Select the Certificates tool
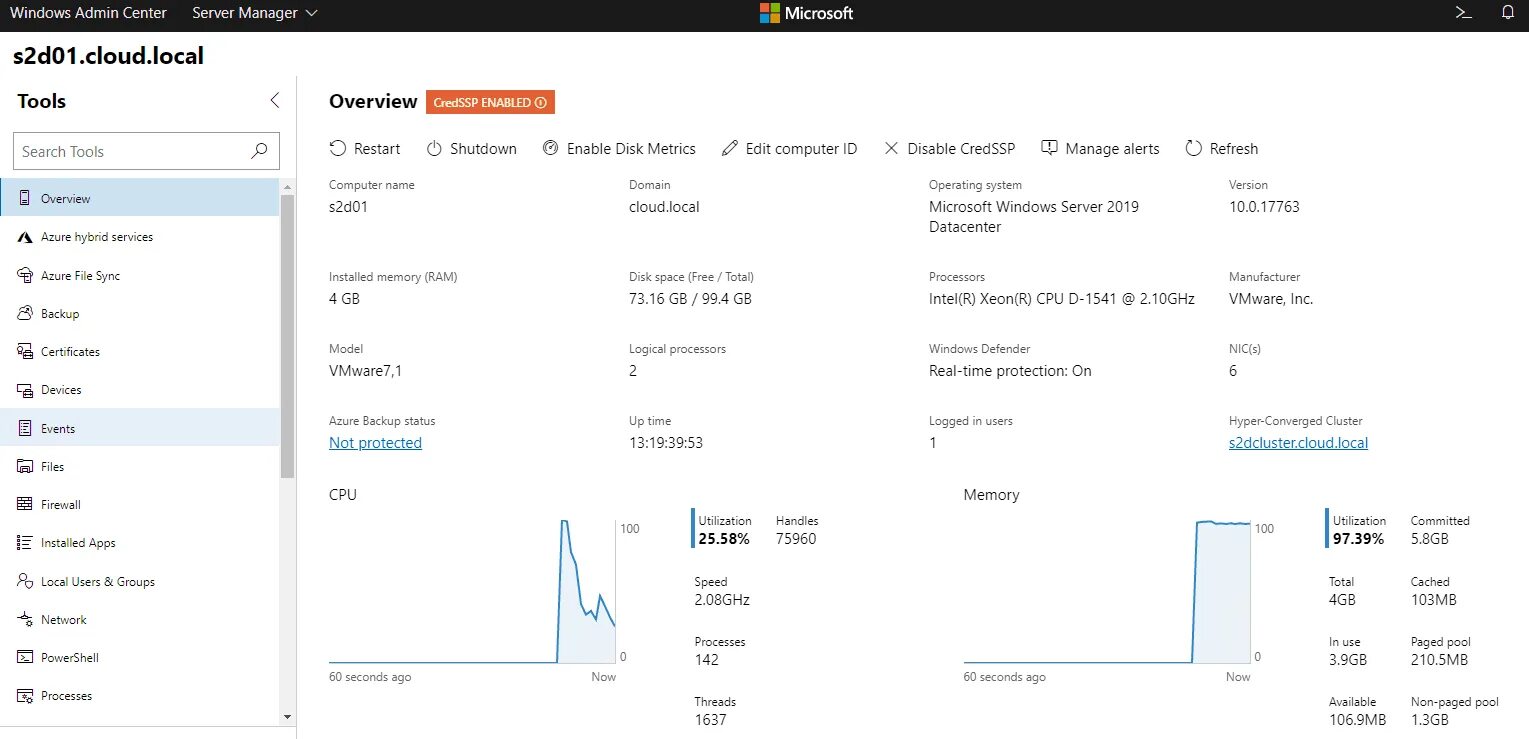1529x739 pixels. 71,351
